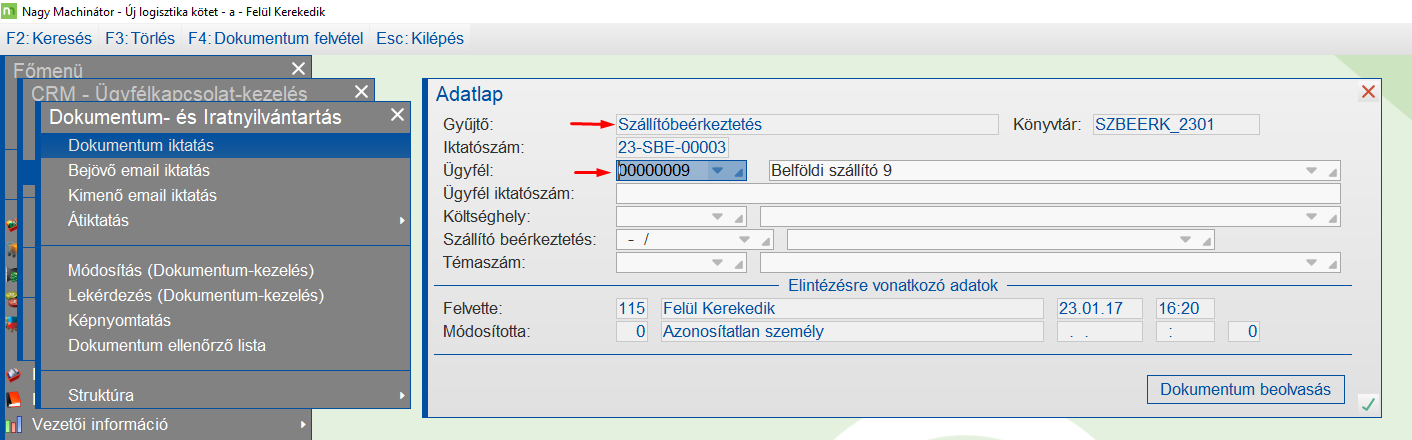Viewport: 1412px width, 440px height.
Task: Click the Nagy Machinátor app icon in title bar
Action: [x=11, y=11]
